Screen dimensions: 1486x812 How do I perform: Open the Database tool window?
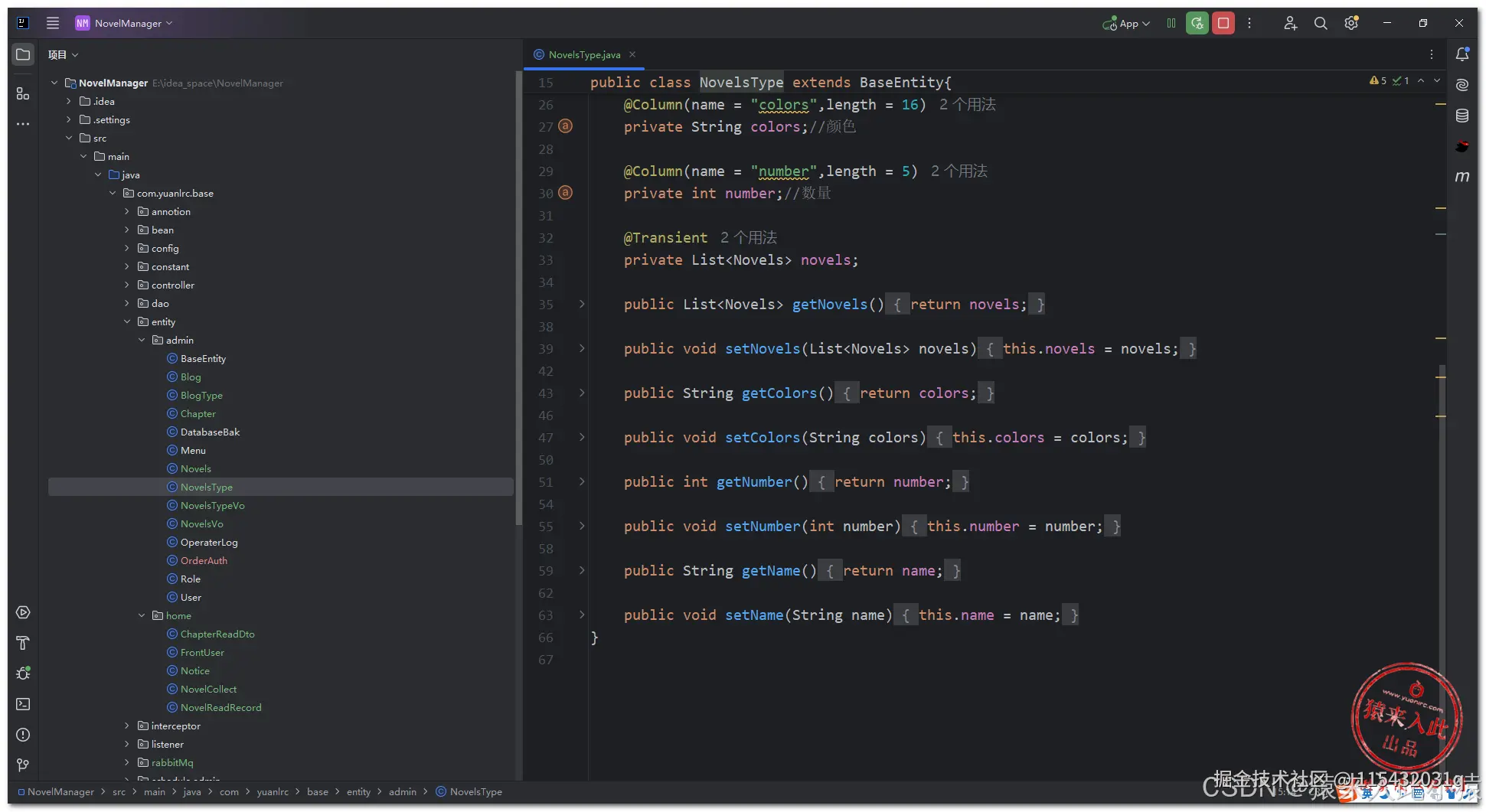tap(1462, 116)
